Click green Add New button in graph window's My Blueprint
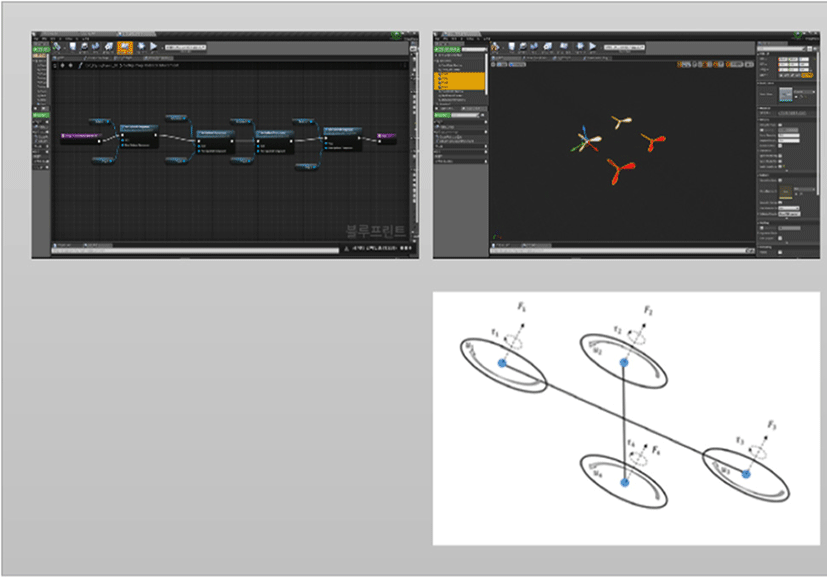827x577 pixels. 41,115
